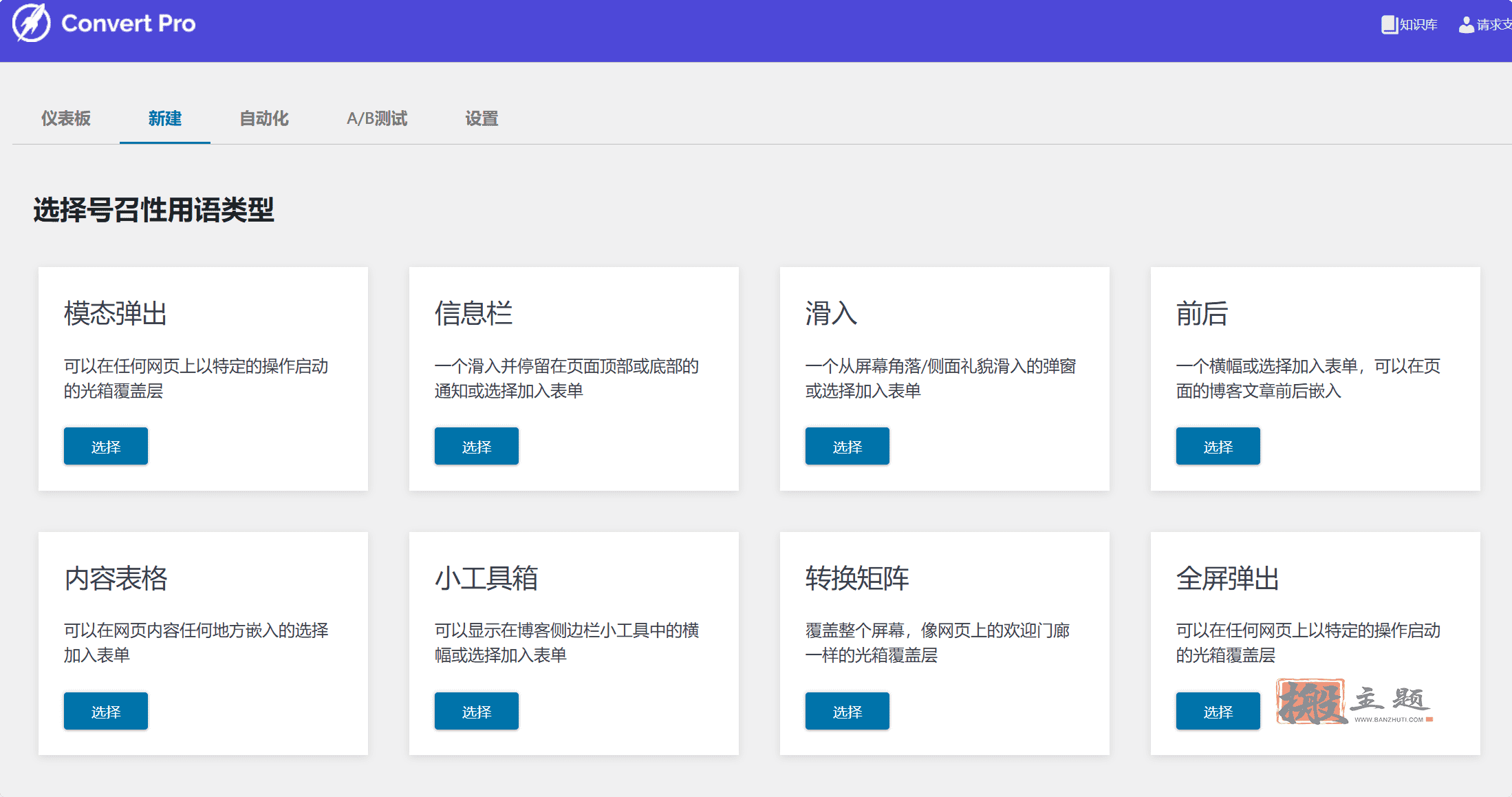Click 选择 button for 全屏弹出
1512x797 pixels.
tap(1218, 711)
